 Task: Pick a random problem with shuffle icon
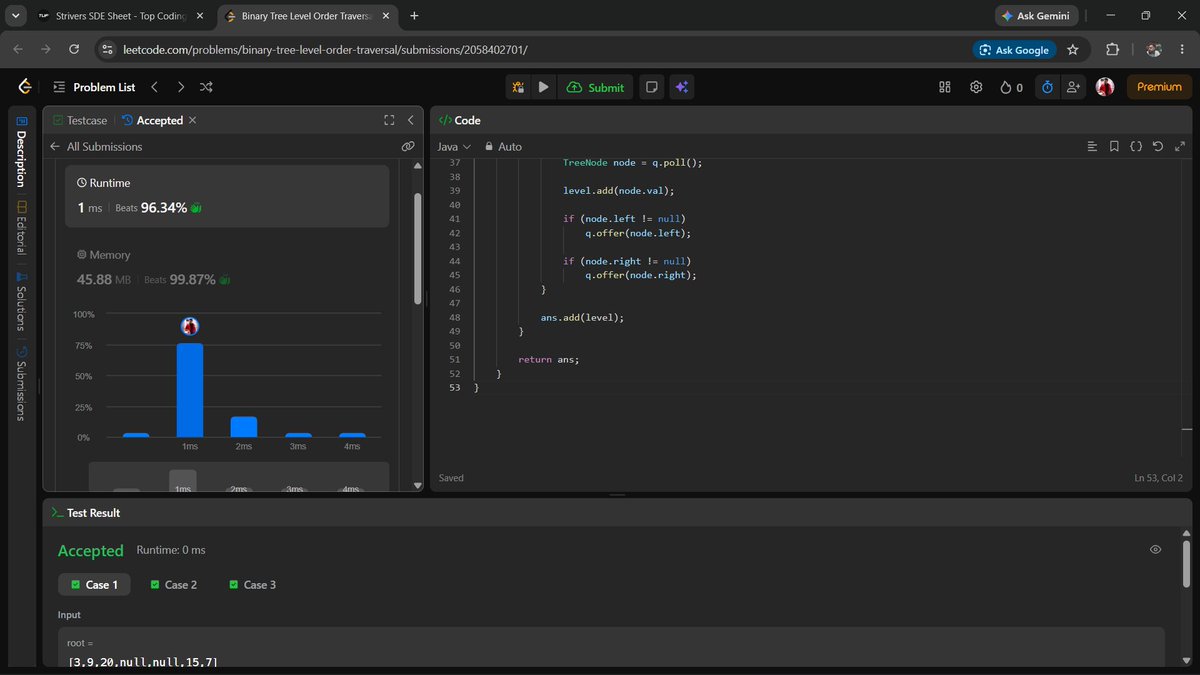coord(206,87)
